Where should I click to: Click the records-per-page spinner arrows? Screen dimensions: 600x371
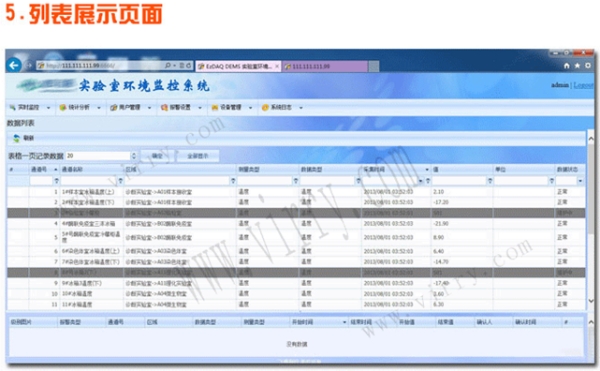[x=134, y=156]
